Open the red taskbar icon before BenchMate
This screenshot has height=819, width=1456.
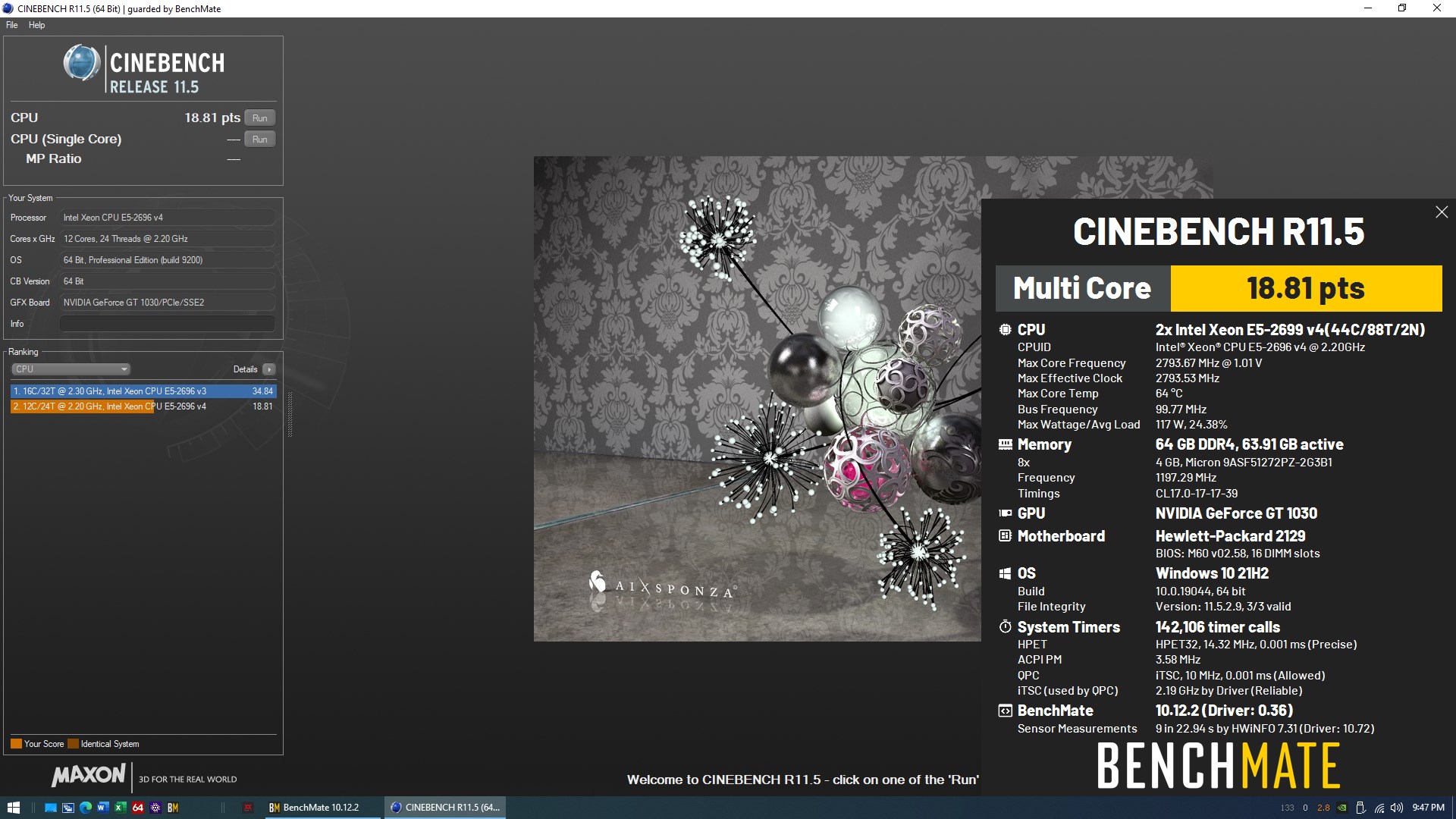click(247, 808)
